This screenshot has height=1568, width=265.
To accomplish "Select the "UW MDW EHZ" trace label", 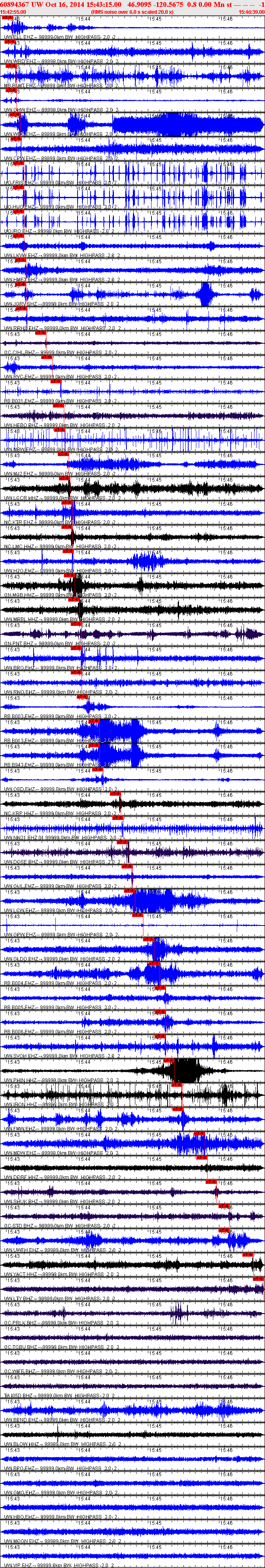I will pos(61,1154).
